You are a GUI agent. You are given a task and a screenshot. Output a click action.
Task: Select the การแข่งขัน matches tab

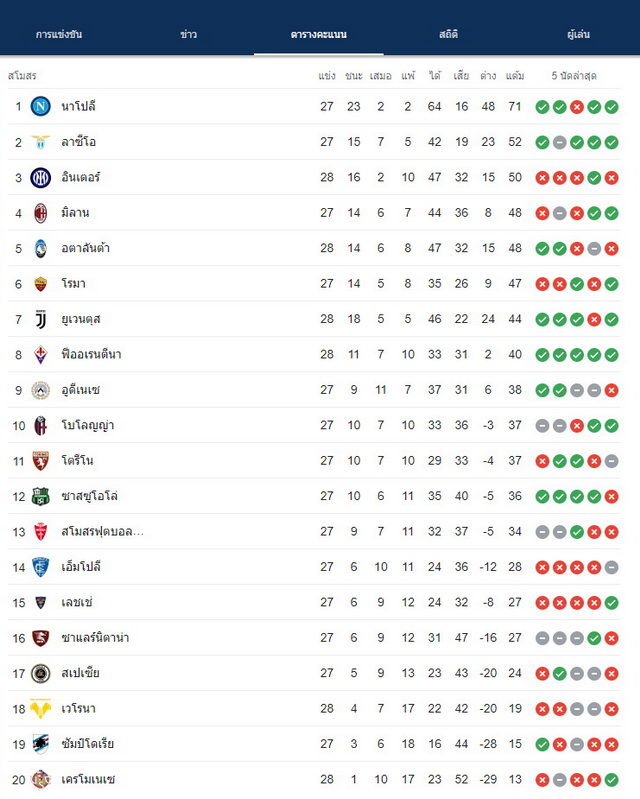coord(59,34)
